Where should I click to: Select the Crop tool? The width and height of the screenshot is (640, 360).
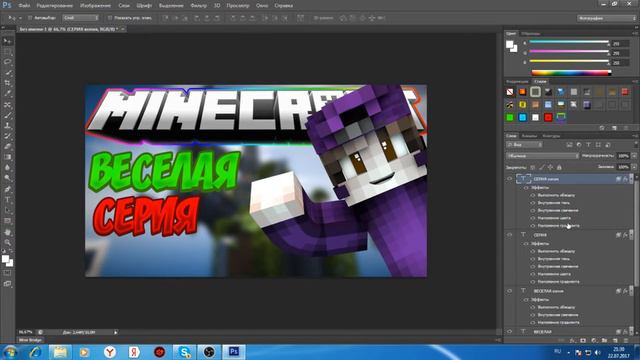[7, 83]
